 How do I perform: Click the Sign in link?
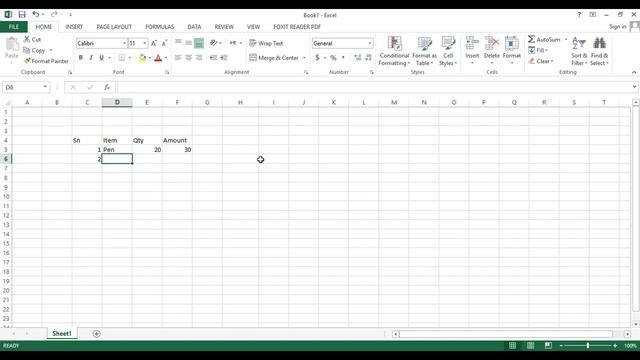pos(618,27)
